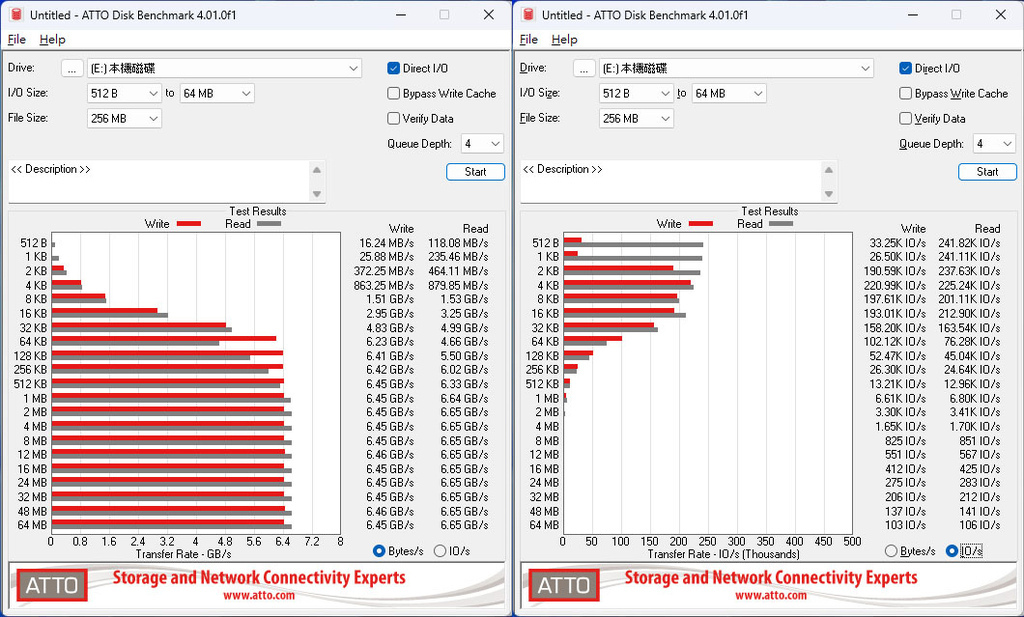
Task: Click the ATTO logo in the right window banner
Action: [564, 585]
